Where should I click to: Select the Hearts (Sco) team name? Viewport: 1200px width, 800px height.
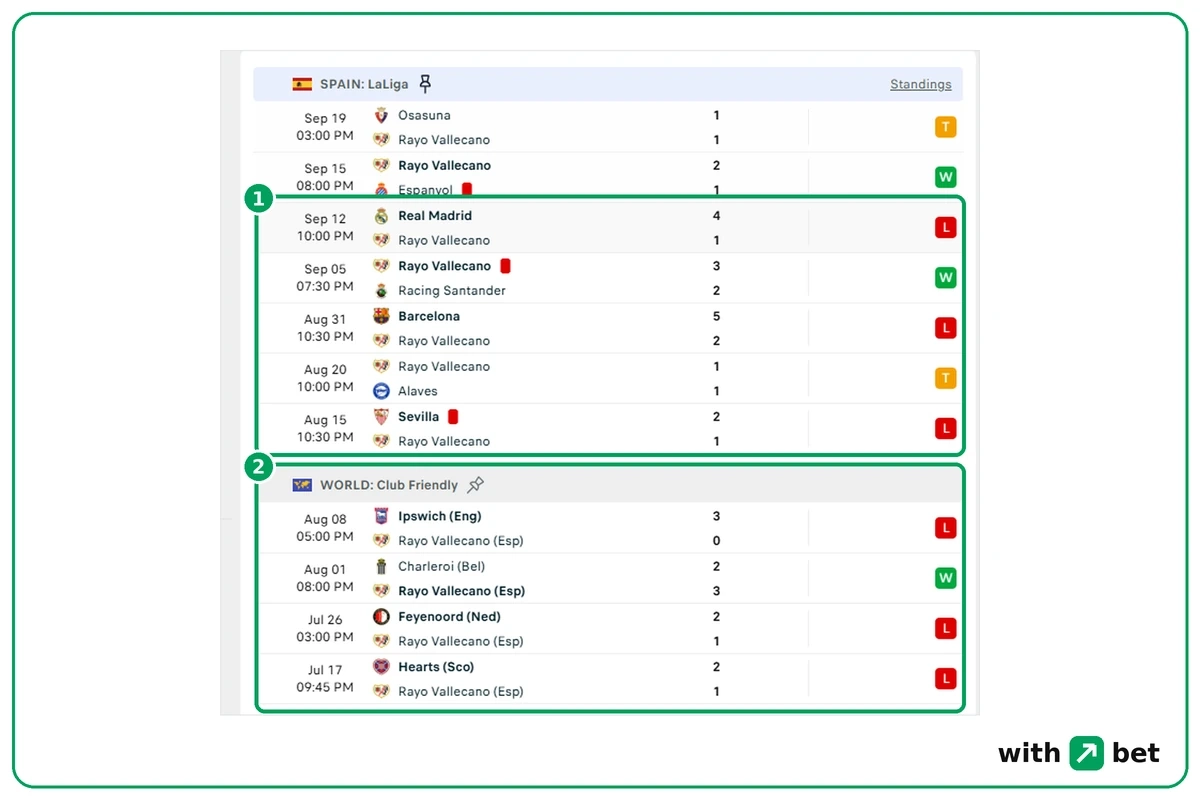[436, 667]
